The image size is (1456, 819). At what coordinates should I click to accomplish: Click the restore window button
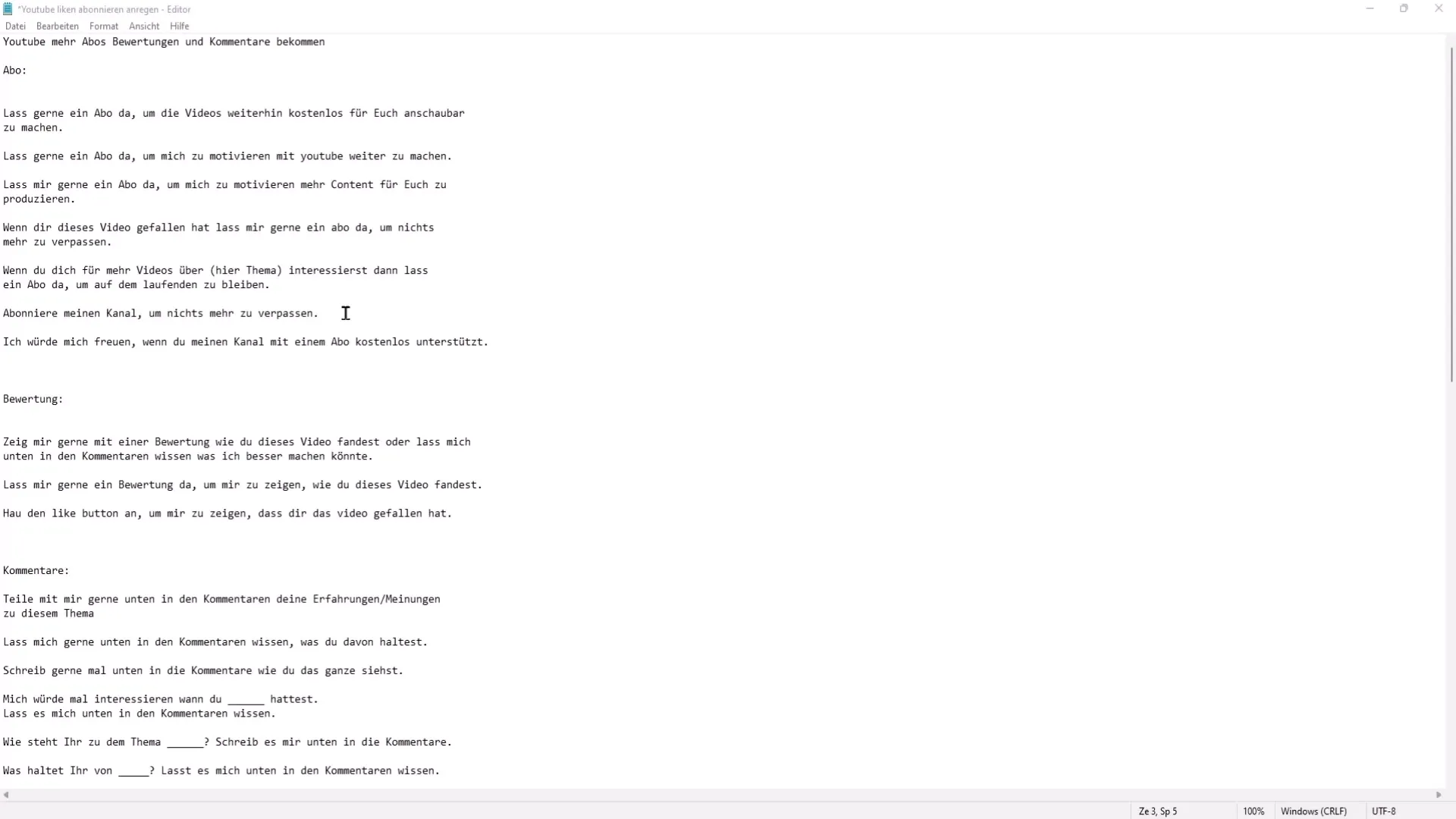pyautogui.click(x=1404, y=8)
